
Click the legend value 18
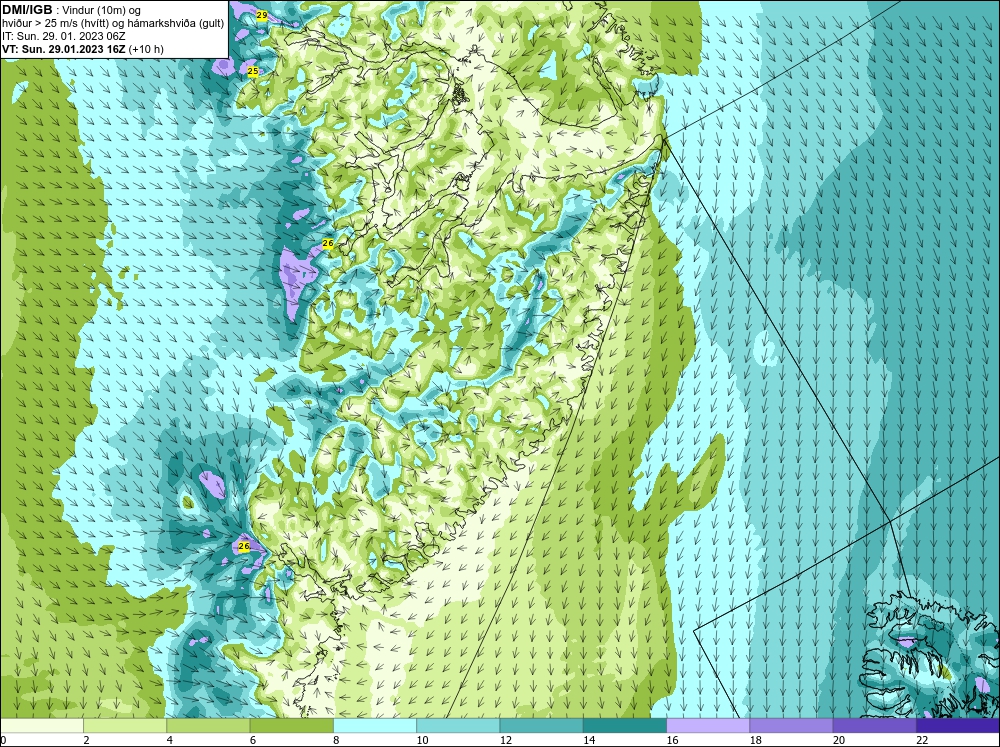(x=756, y=740)
